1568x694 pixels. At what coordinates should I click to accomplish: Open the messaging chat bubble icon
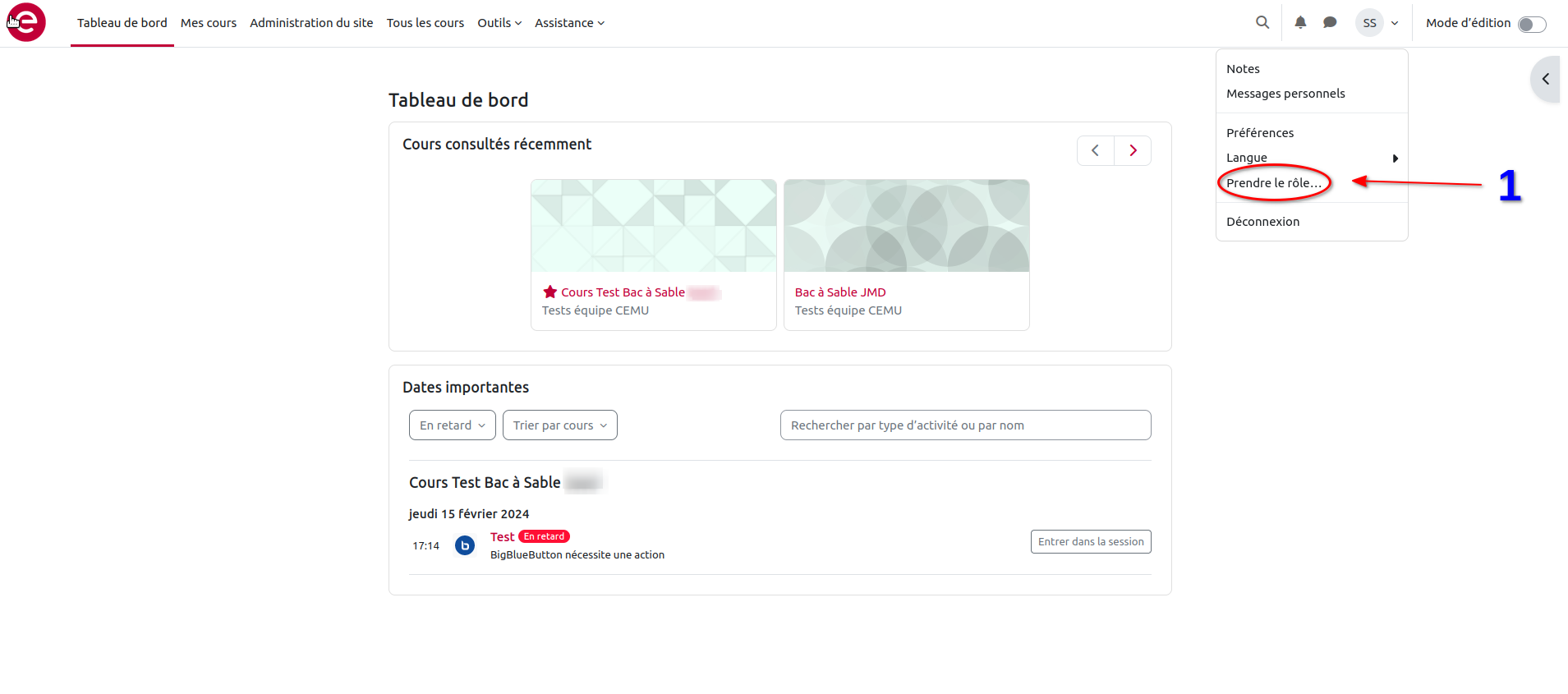1330,23
